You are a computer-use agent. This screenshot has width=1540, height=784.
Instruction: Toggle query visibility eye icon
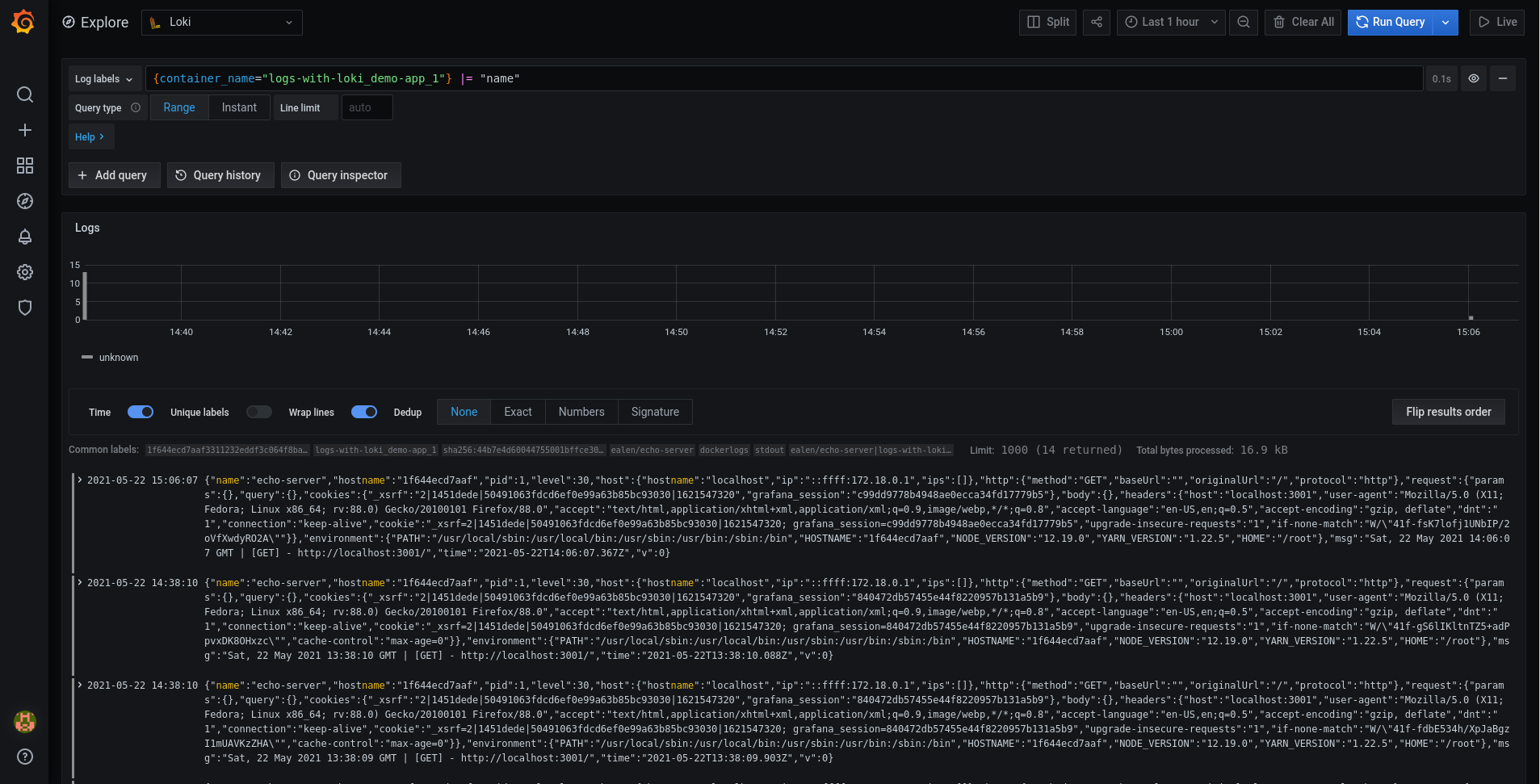click(1474, 78)
